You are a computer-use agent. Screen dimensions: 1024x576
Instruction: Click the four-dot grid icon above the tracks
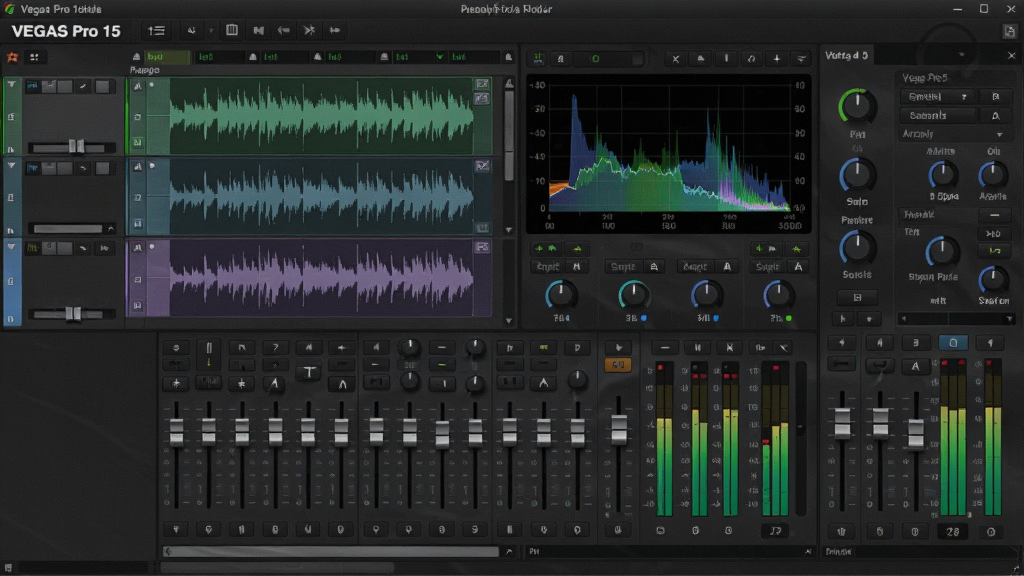pos(34,57)
